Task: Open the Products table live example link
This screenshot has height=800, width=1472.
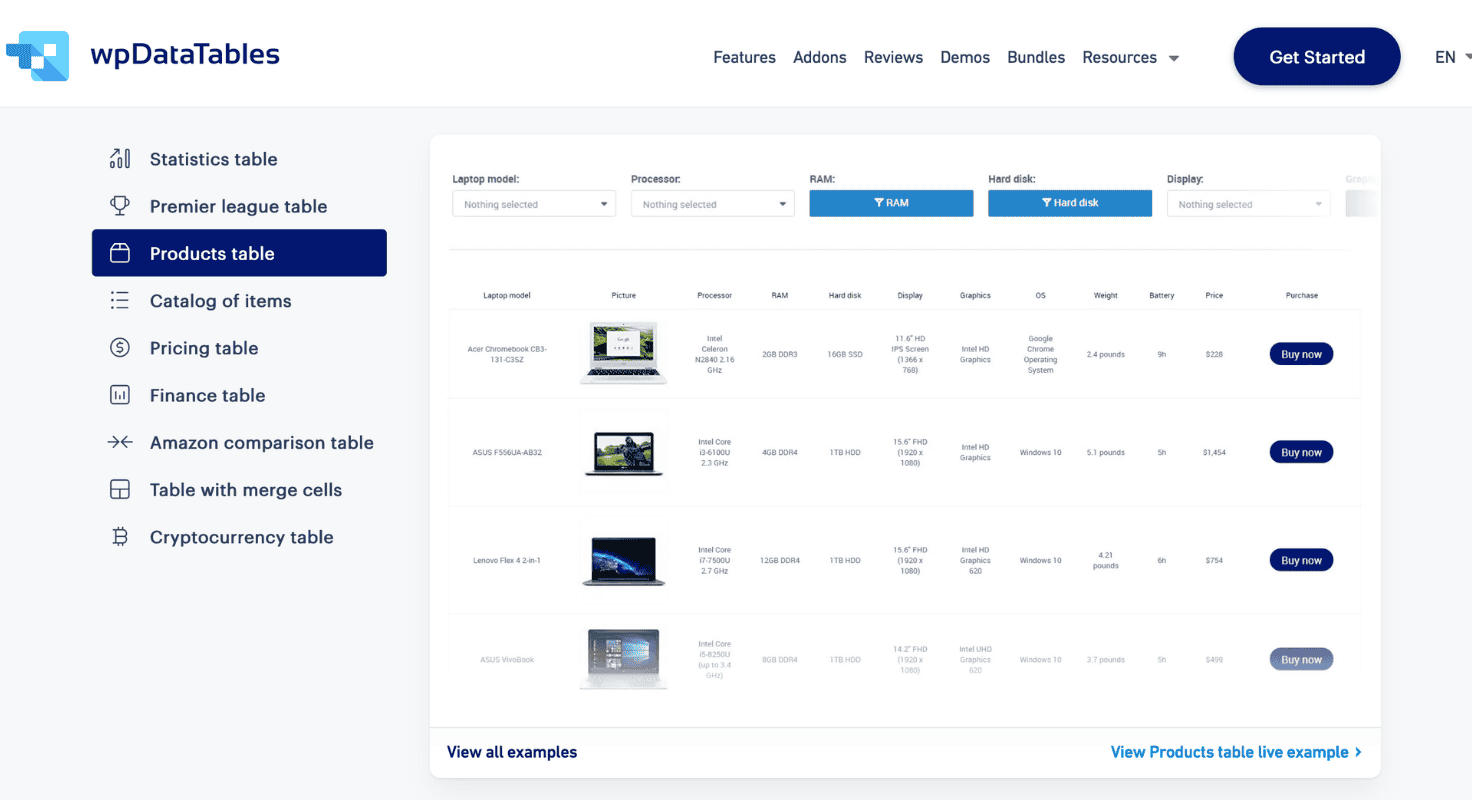Action: (x=1236, y=751)
